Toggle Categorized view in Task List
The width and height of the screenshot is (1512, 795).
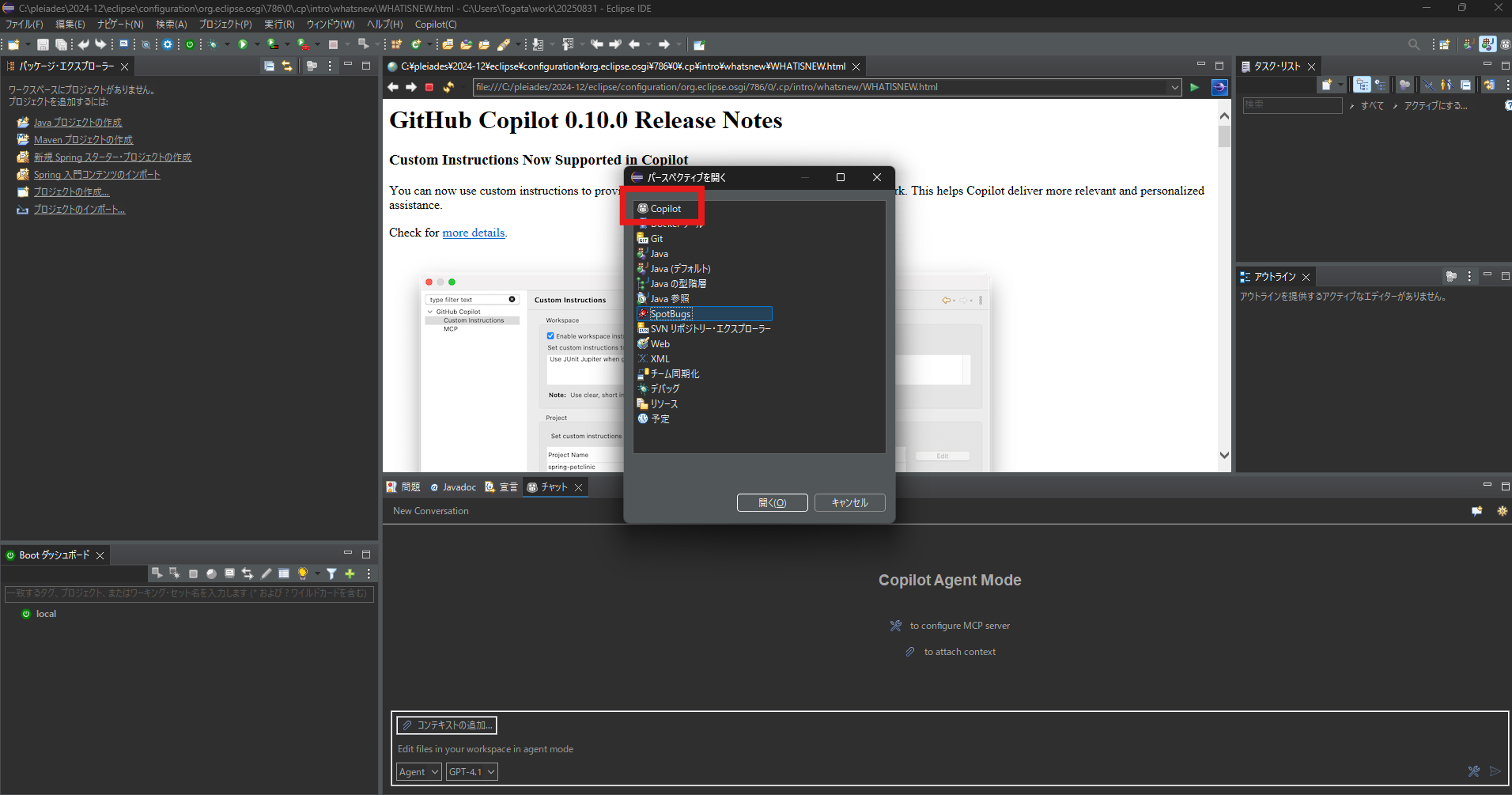[1363, 85]
